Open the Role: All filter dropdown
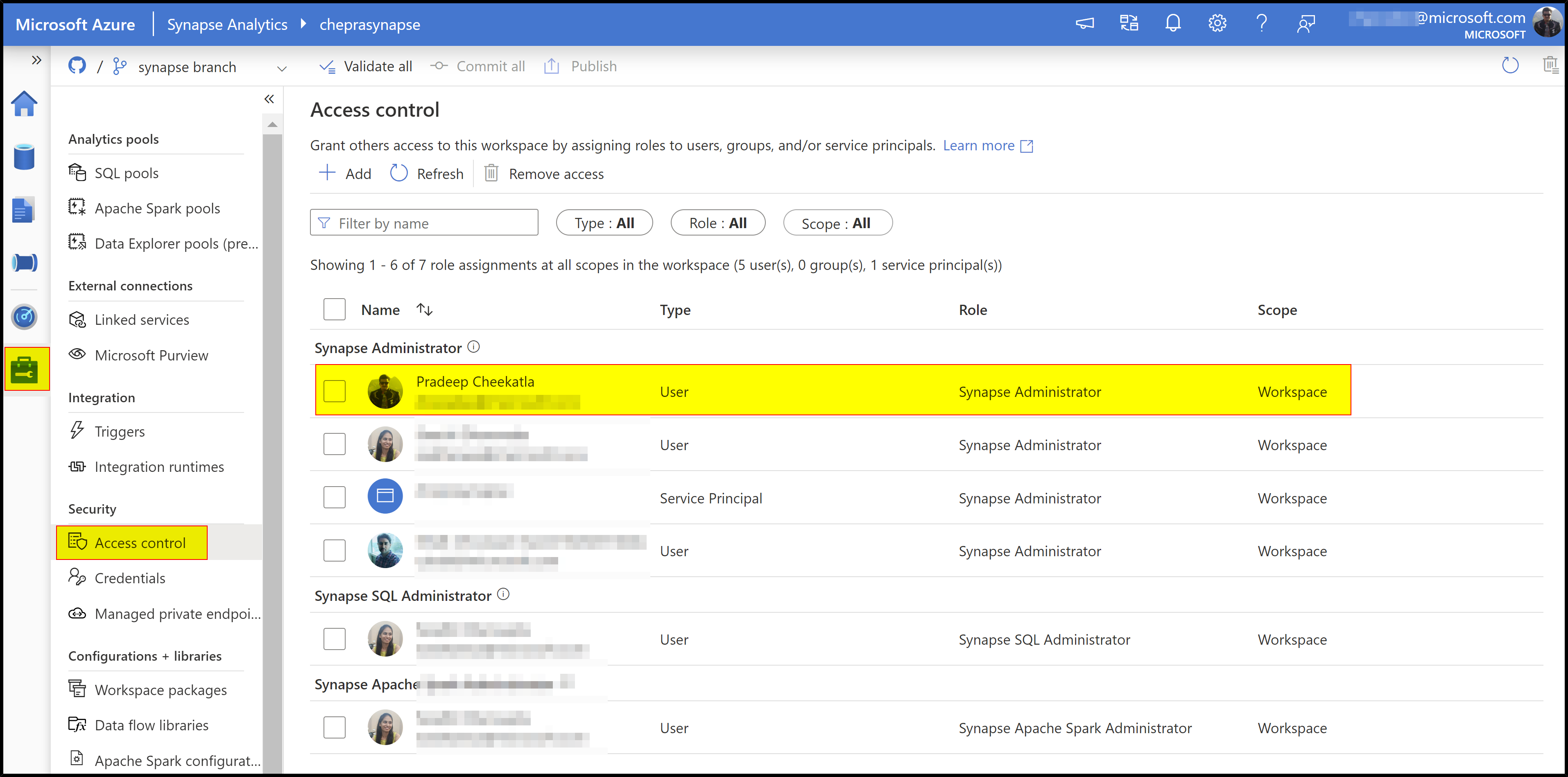The width and height of the screenshot is (1568, 777). click(x=717, y=222)
